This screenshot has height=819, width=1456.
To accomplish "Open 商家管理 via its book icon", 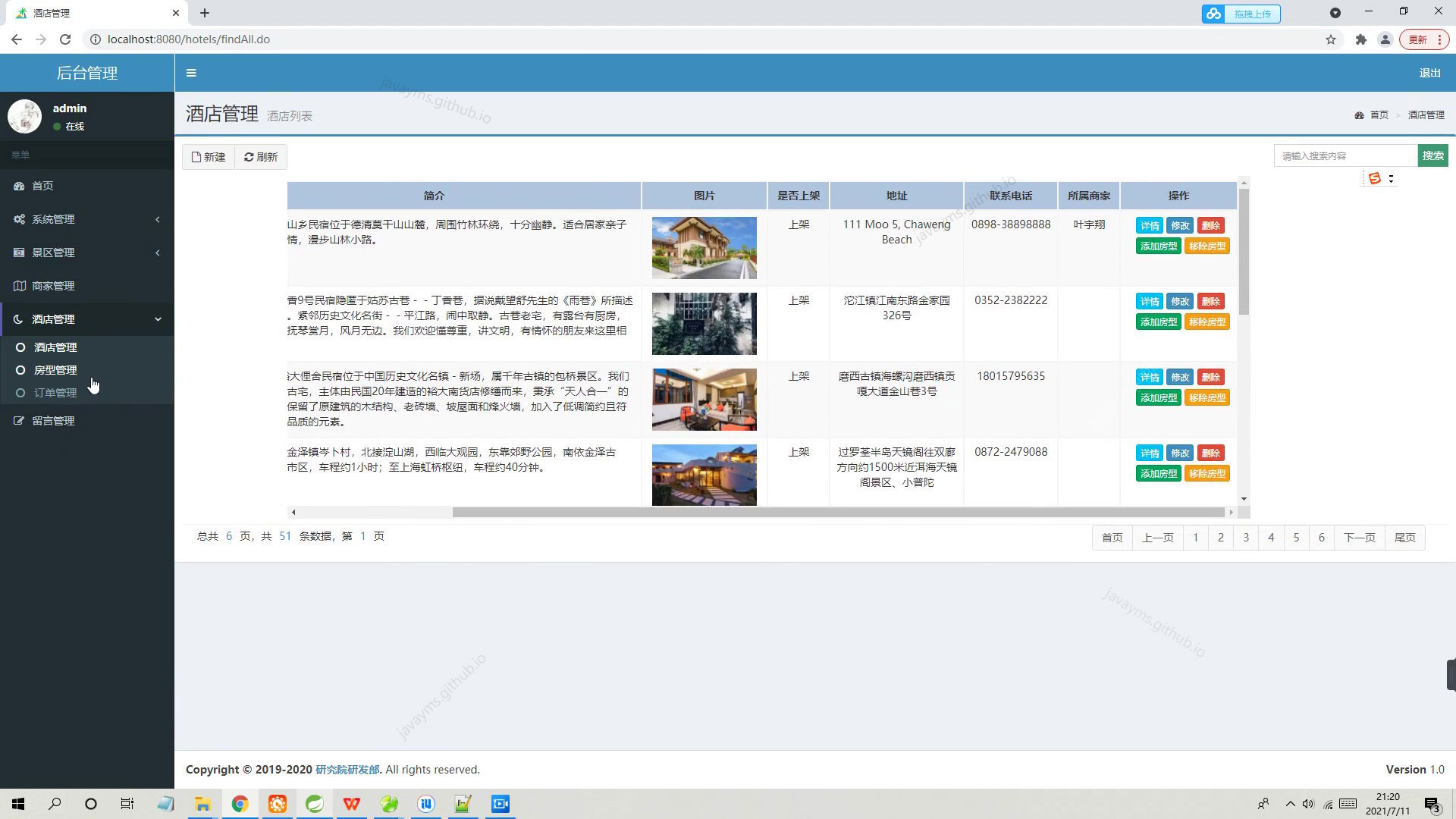I will [x=19, y=286].
